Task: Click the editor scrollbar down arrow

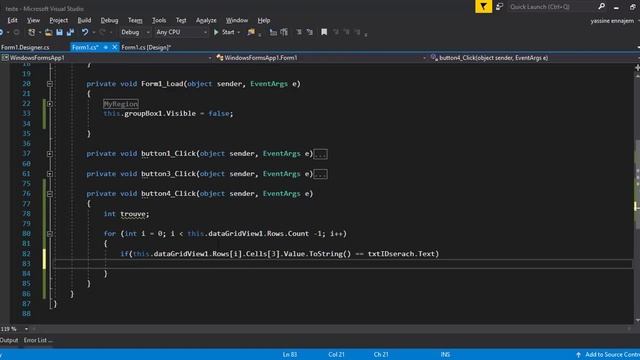Action: point(637,320)
